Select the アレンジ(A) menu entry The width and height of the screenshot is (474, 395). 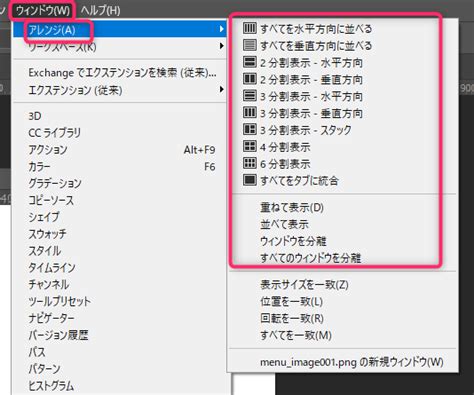[119, 30]
